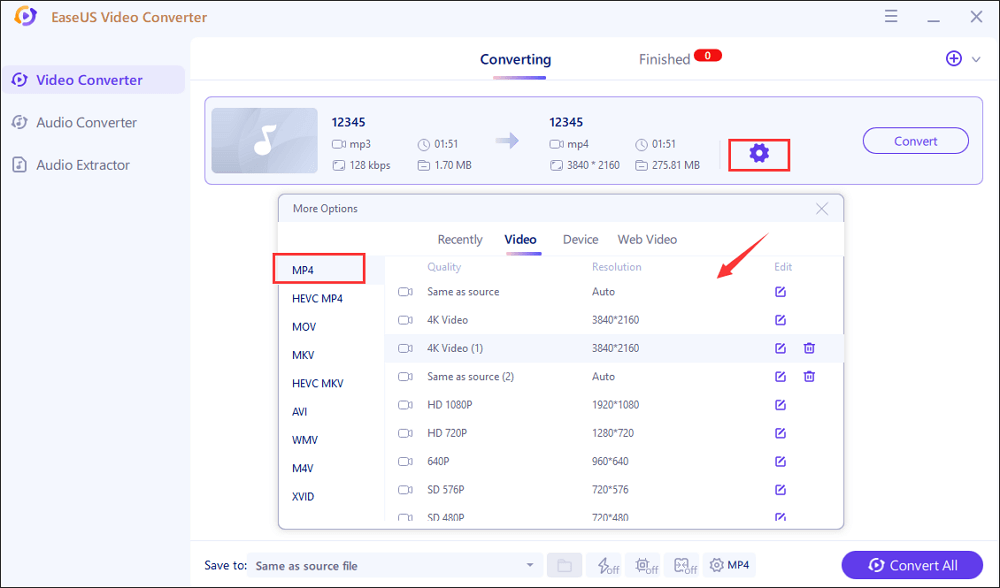Open Audio Extractor in the sidebar
Viewport: 1000px width, 588px height.
[x=83, y=165]
